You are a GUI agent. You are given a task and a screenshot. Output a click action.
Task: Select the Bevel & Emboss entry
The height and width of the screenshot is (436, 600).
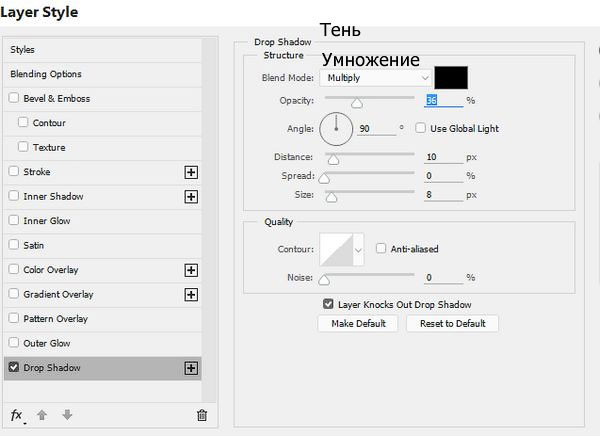point(57,99)
